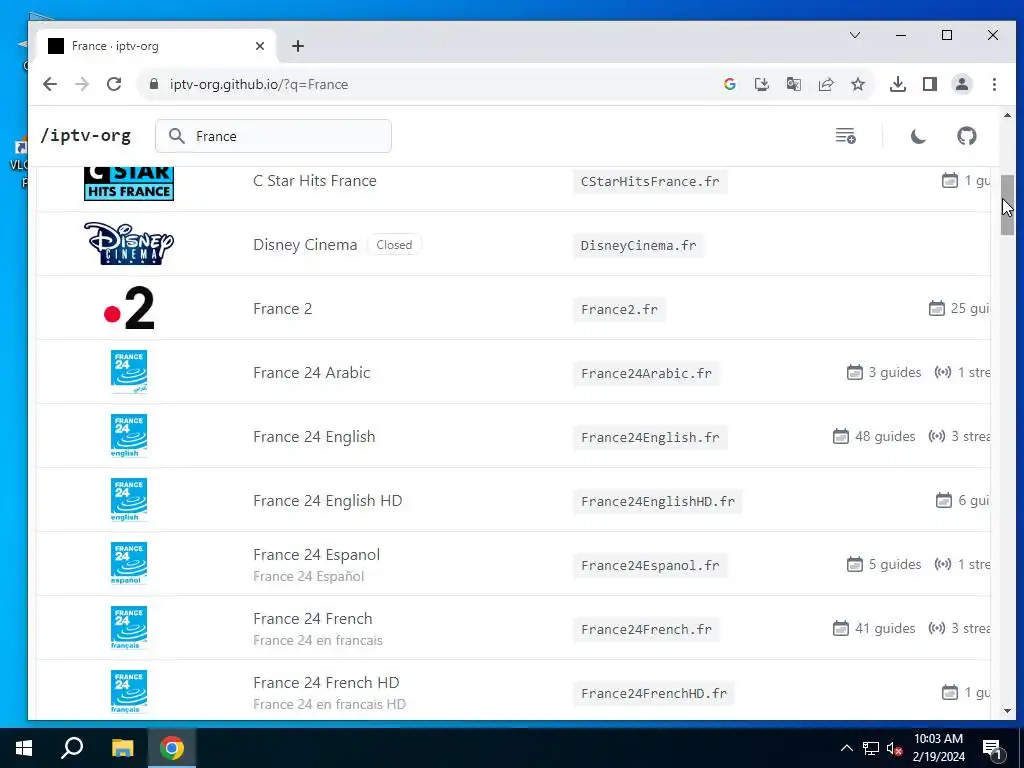This screenshot has width=1024, height=768.
Task: Click the France search input field
Action: click(x=273, y=136)
